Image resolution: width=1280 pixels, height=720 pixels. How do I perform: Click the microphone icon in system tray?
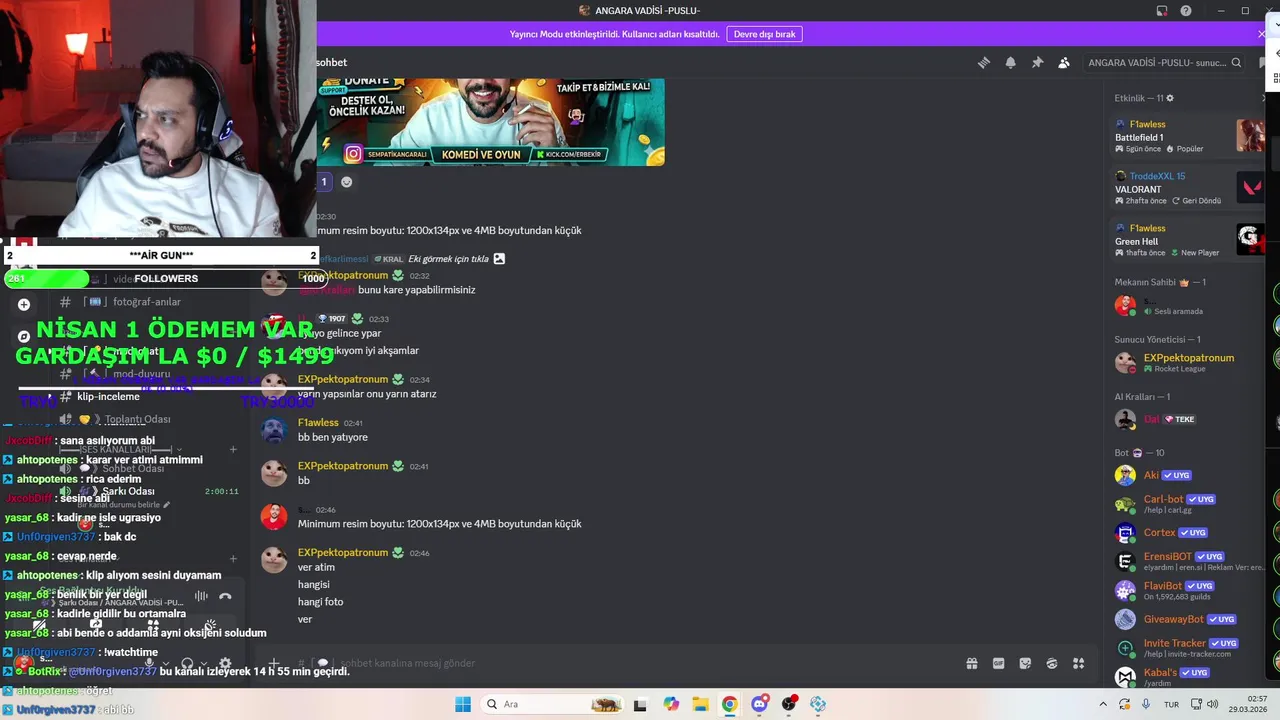(1145, 704)
